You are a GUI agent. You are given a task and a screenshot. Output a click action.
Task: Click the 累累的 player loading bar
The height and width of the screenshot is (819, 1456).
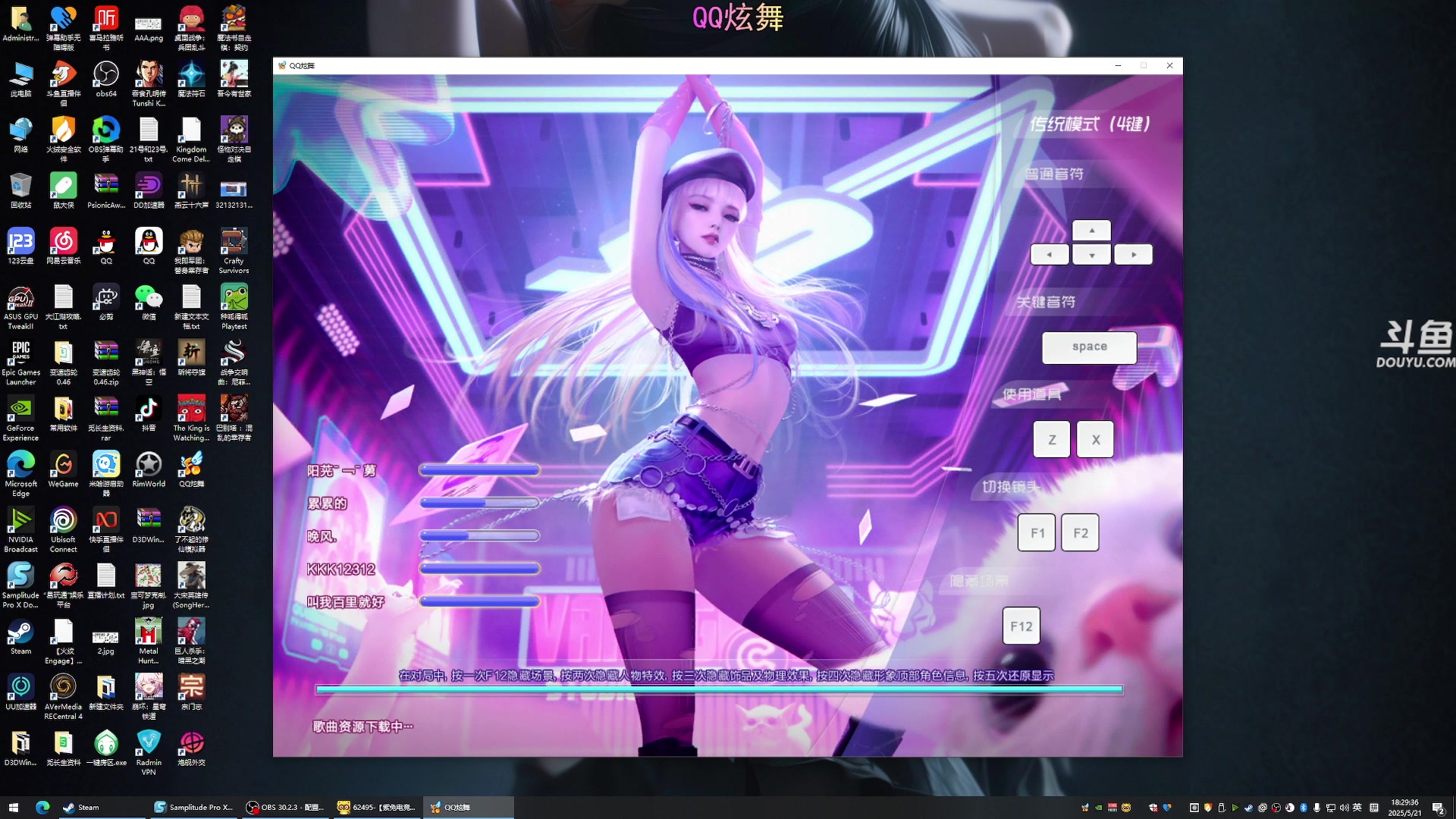tap(479, 503)
